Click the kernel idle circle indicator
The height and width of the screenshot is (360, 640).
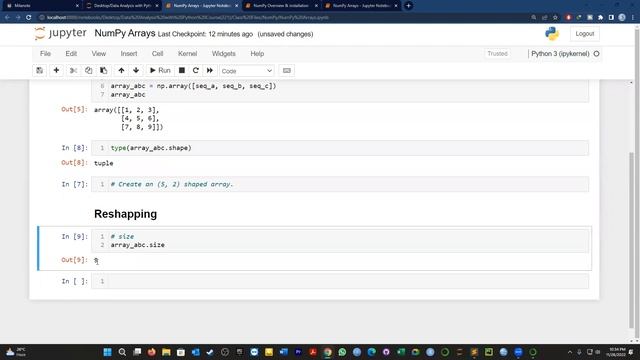[x=596, y=54]
